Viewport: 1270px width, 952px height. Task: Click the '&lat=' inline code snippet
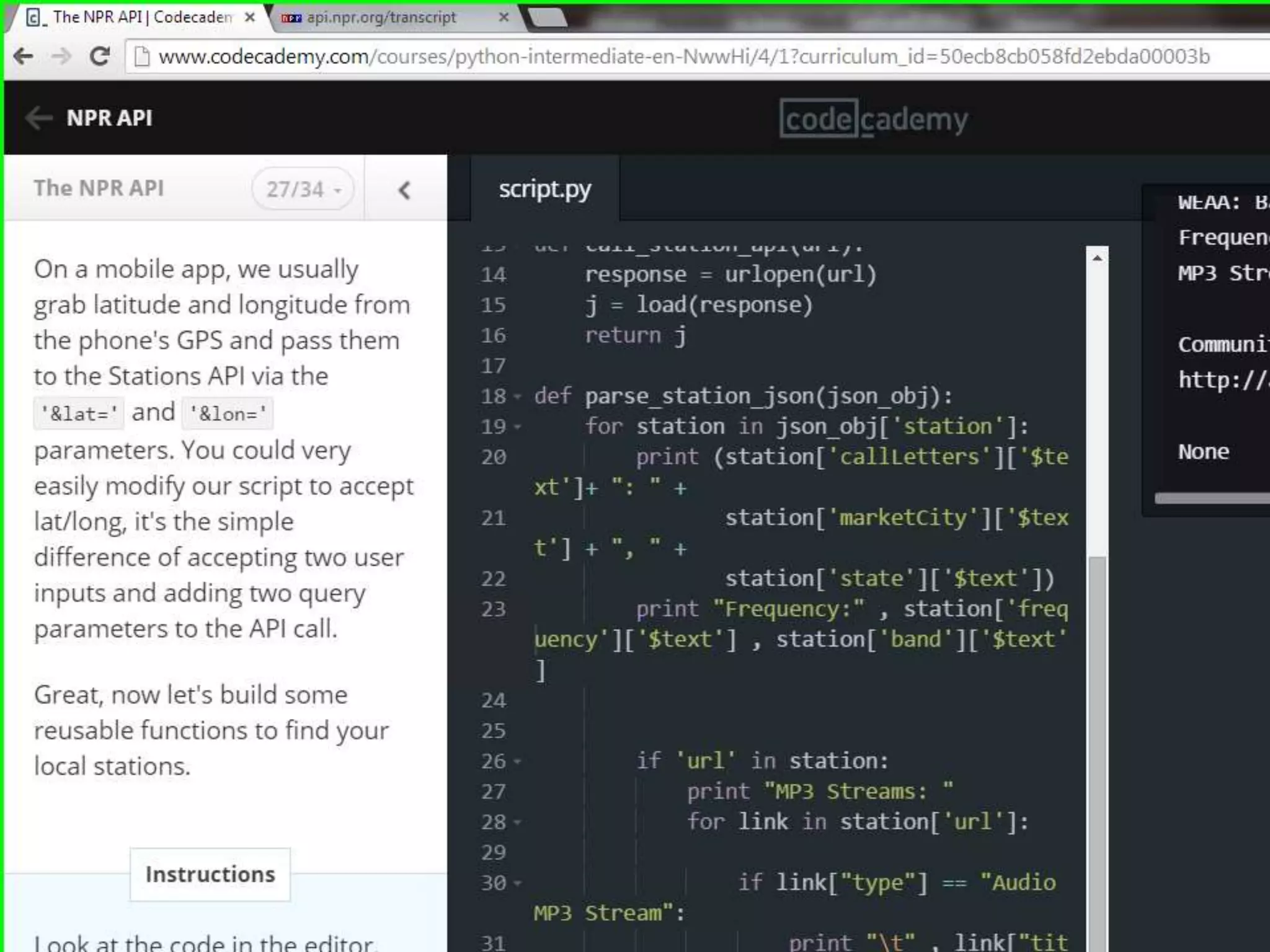(x=79, y=413)
